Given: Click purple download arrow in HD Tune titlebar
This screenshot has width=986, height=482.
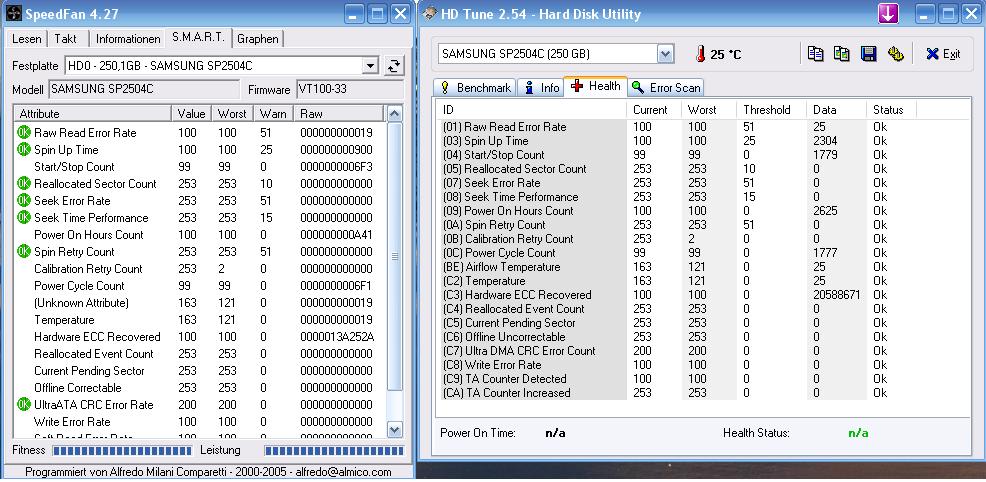Looking at the screenshot, I should point(888,13).
